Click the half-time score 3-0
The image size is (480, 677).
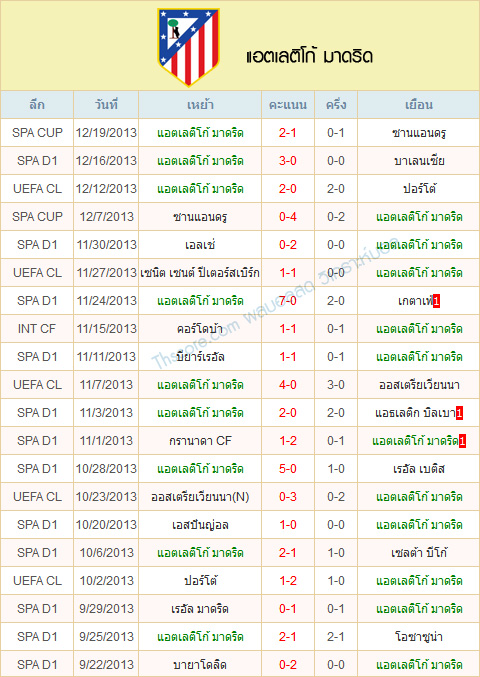click(x=336, y=385)
